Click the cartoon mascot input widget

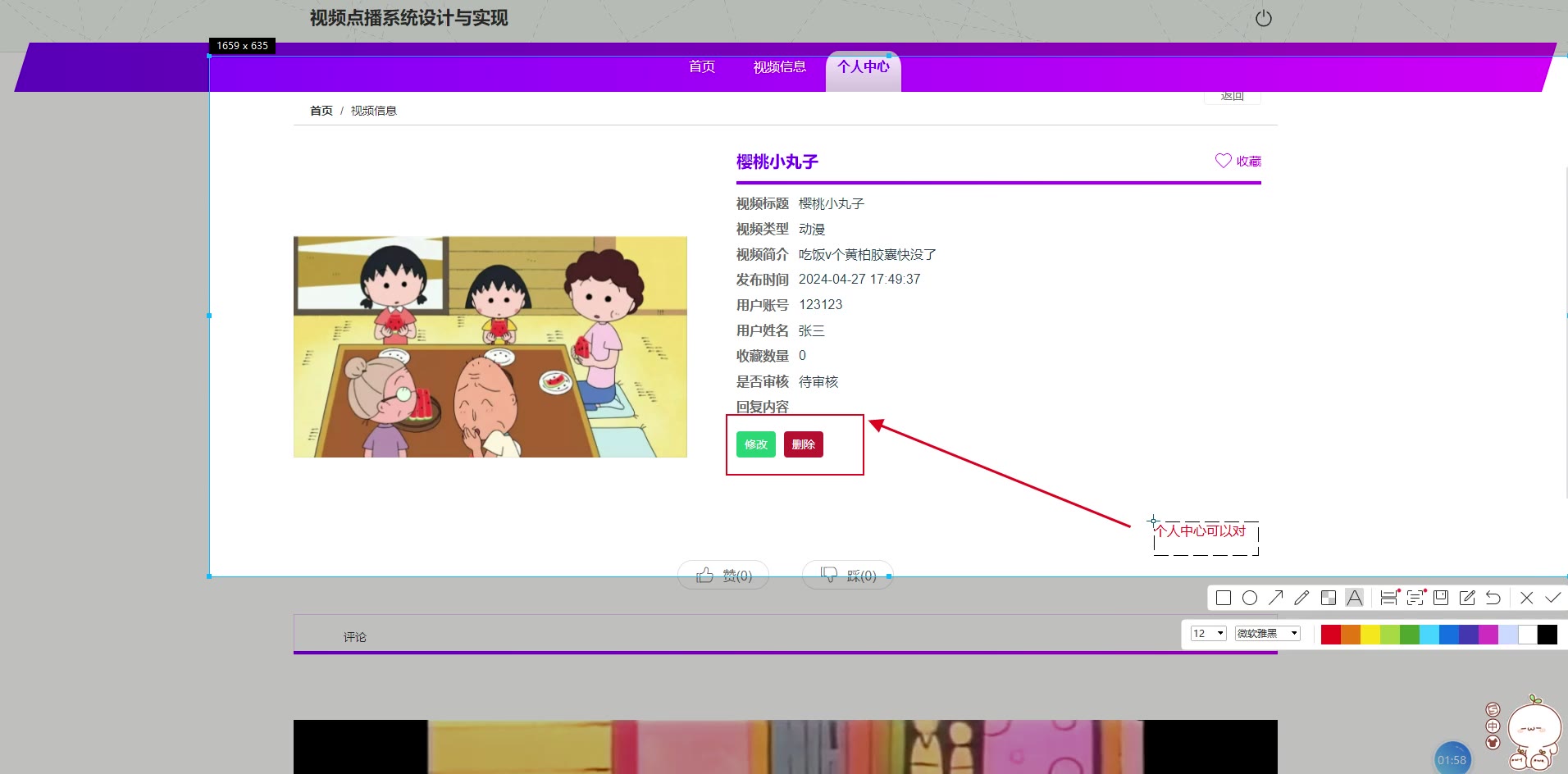coord(1534,734)
